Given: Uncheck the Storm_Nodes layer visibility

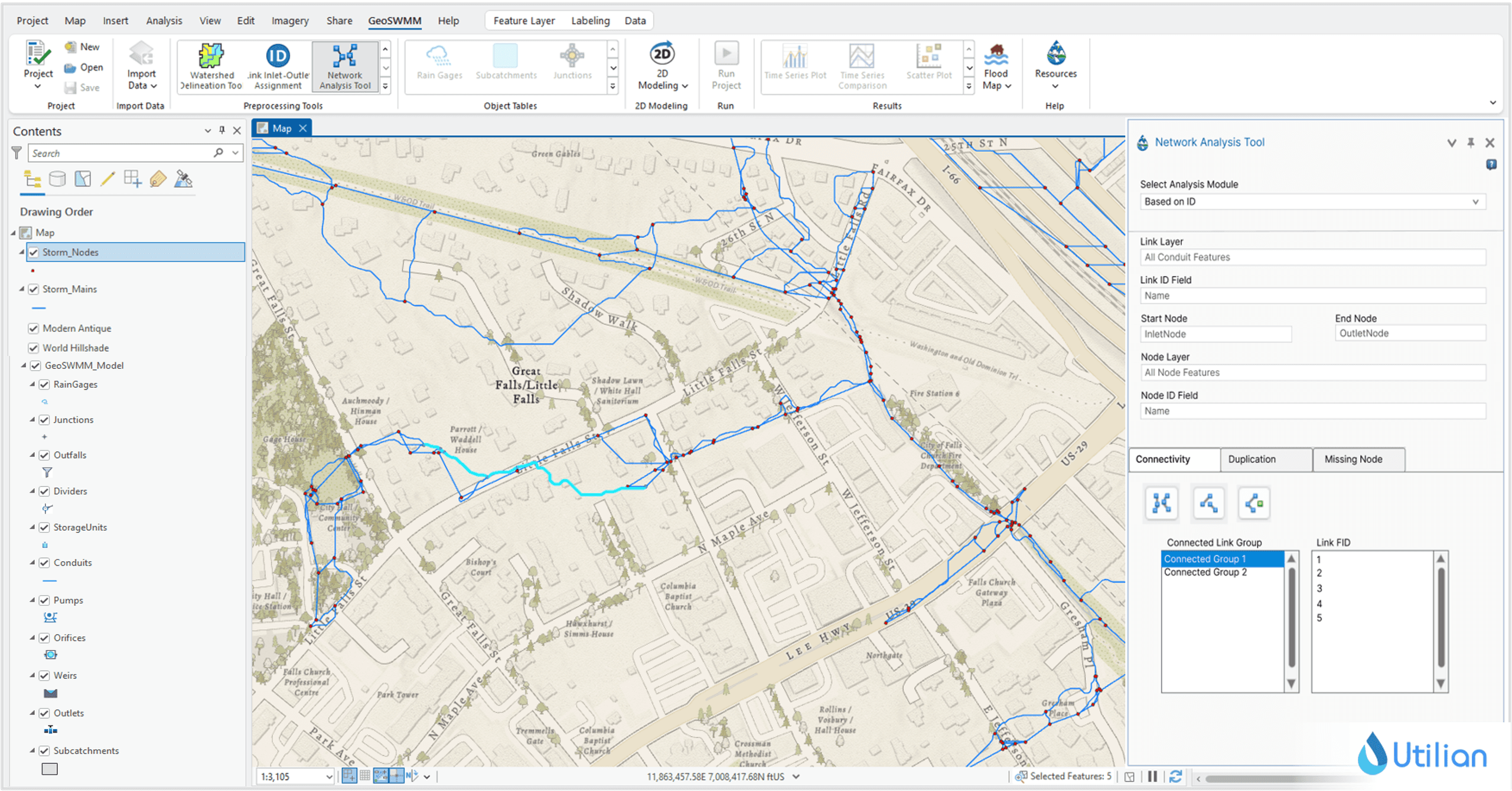Looking at the screenshot, I should coord(32,252).
